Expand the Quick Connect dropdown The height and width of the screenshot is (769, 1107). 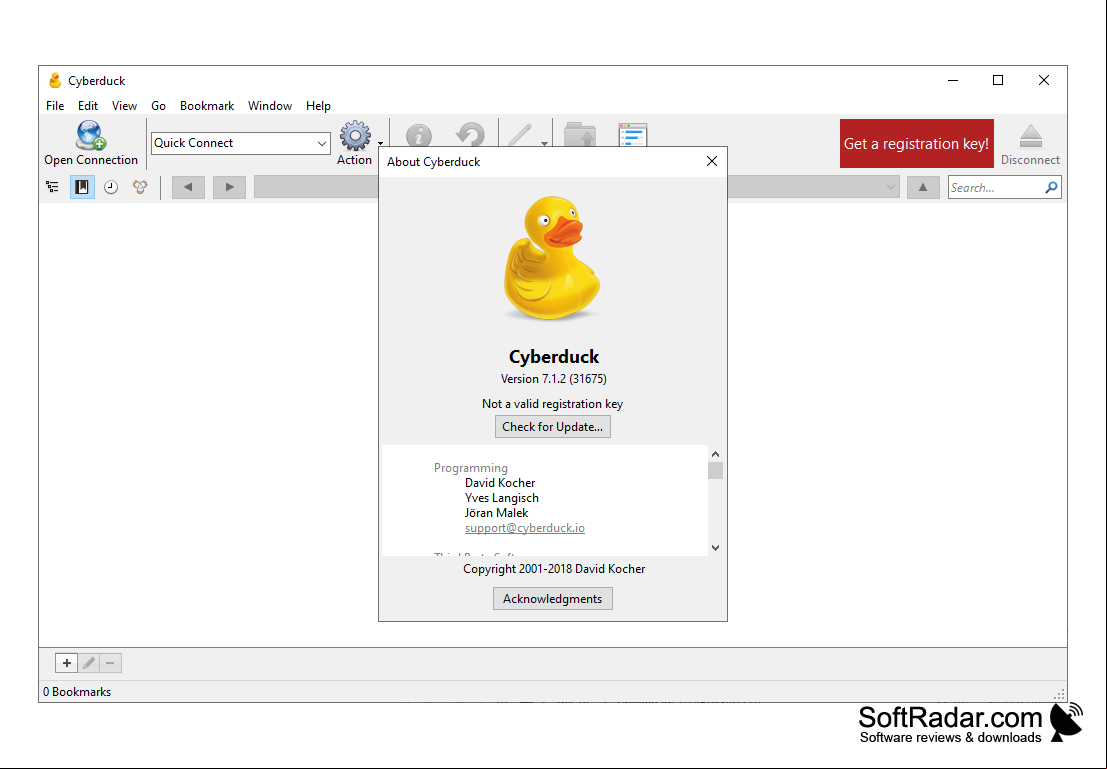point(321,143)
